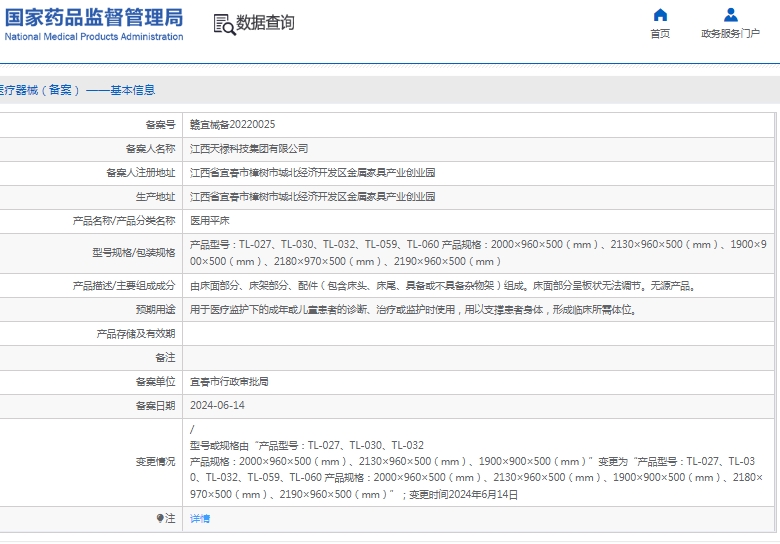The width and height of the screenshot is (780, 544).
Task: Click the 产品描述/主要组成成分 row label
Action: pyautogui.click(x=124, y=285)
